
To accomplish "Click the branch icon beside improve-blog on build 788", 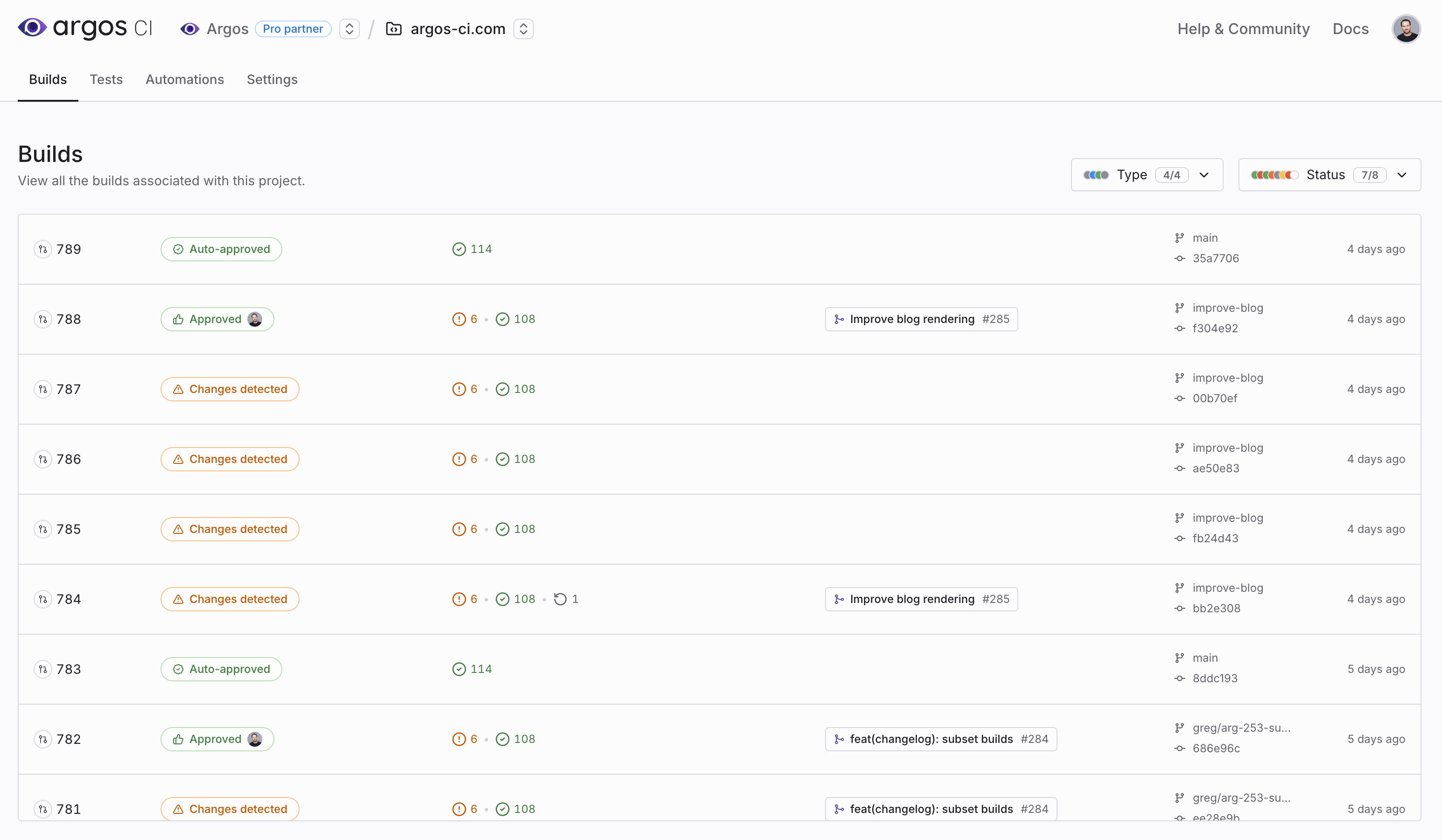I will point(1179,308).
